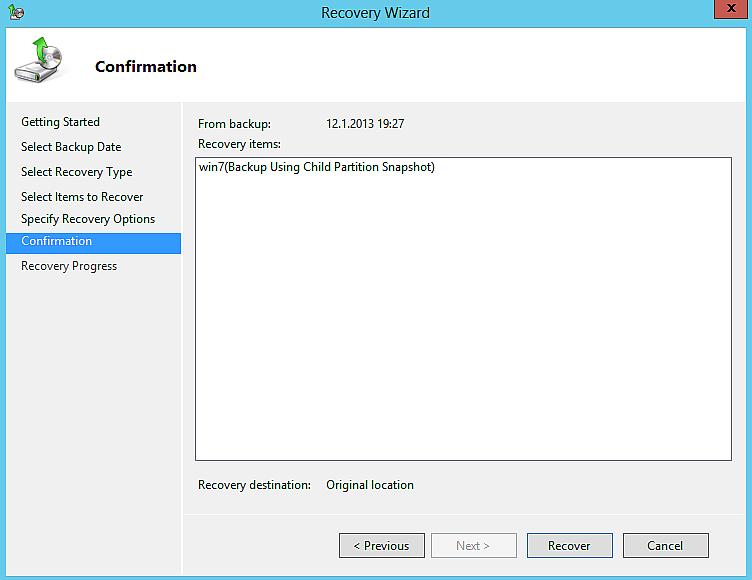
Task: Click the Recovery Wizard title bar icon
Action: click(16, 12)
